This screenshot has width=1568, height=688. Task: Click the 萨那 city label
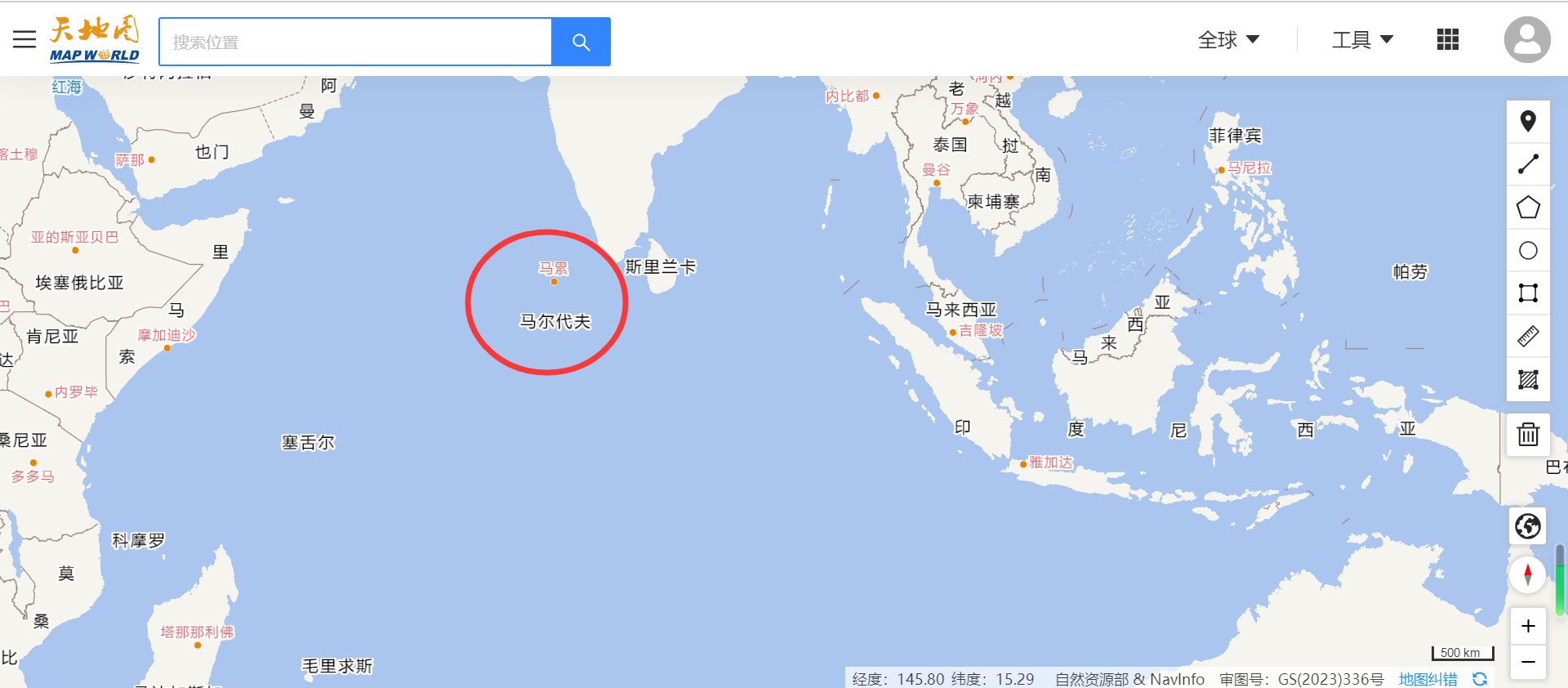(130, 160)
